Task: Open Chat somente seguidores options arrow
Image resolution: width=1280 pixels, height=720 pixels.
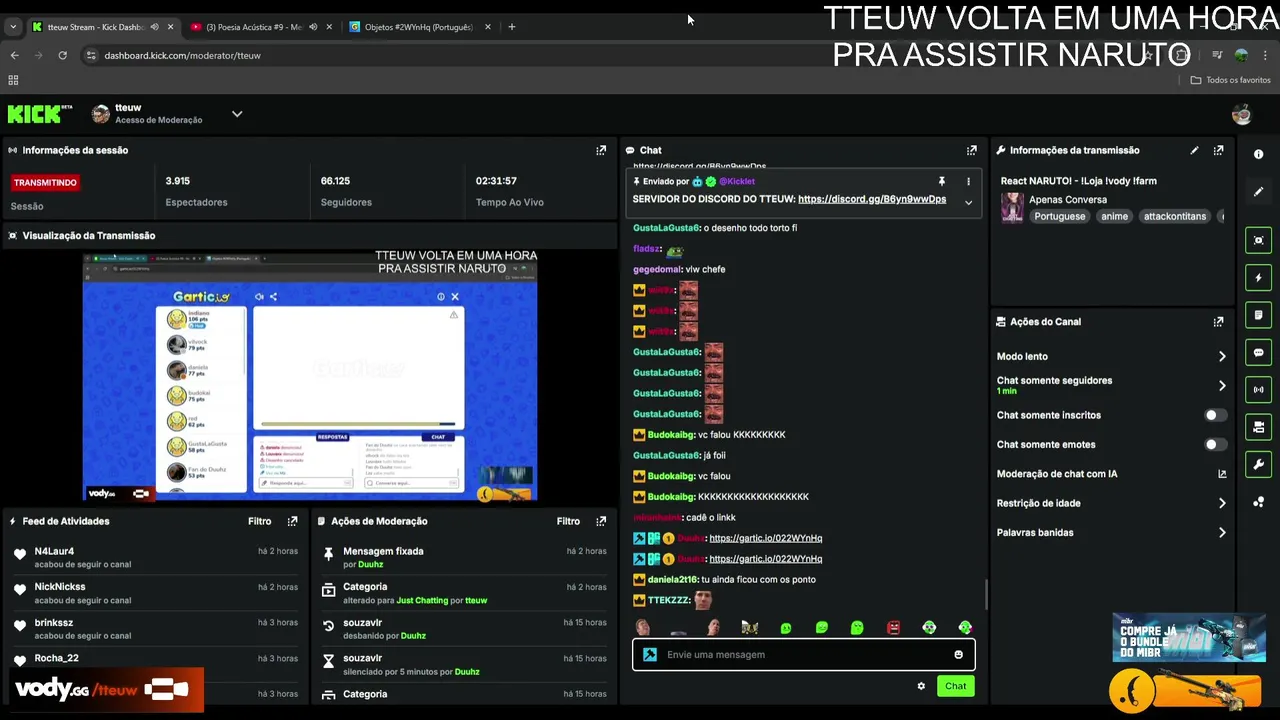Action: tap(1222, 385)
